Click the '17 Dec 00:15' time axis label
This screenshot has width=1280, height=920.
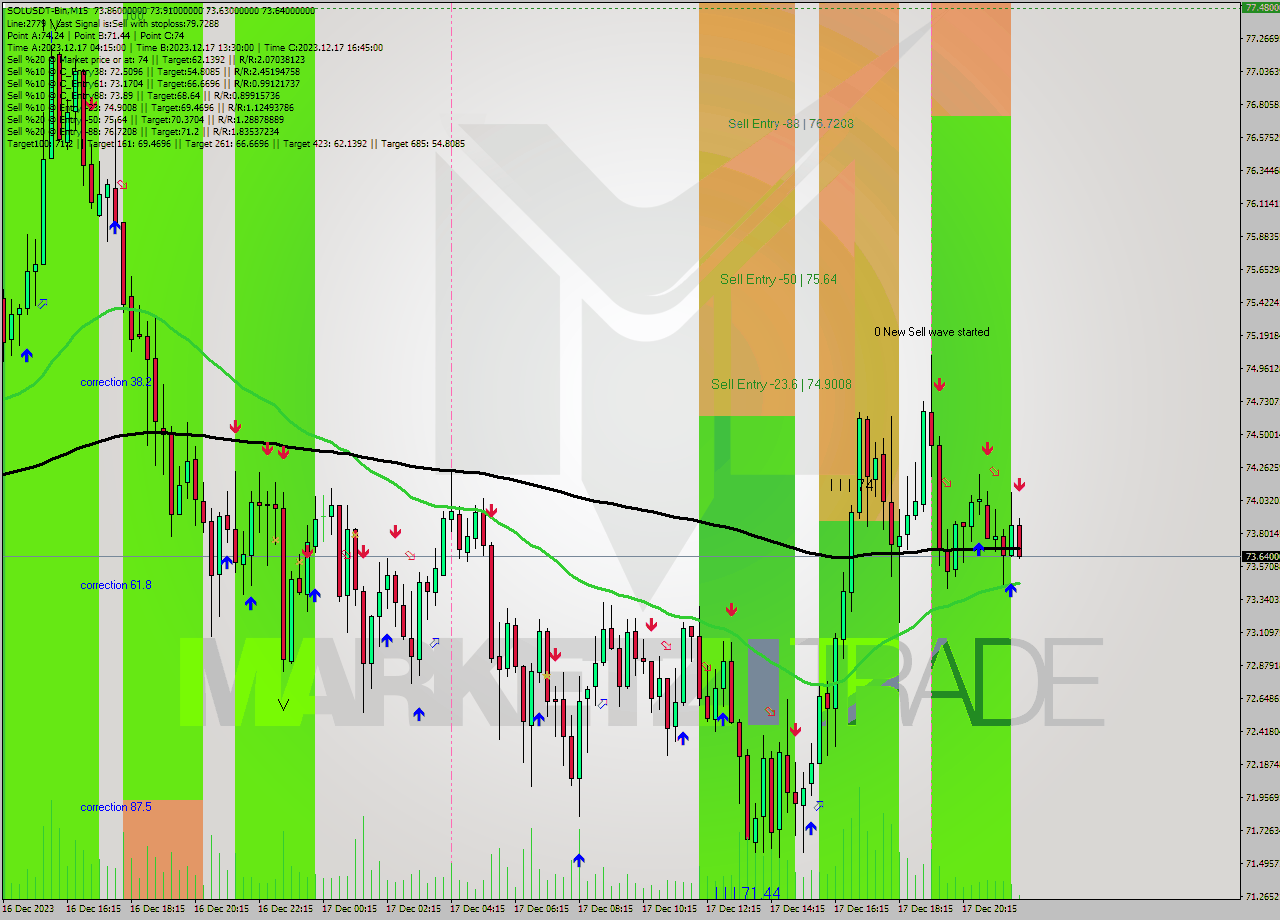coord(349,910)
